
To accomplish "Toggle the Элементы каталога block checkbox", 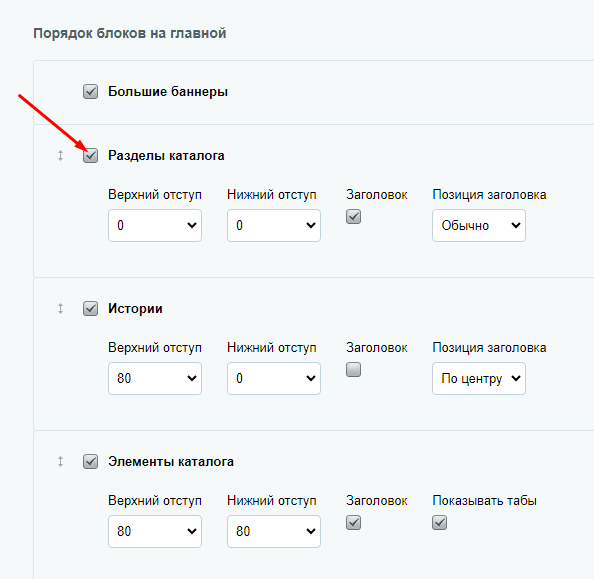I will tap(91, 462).
